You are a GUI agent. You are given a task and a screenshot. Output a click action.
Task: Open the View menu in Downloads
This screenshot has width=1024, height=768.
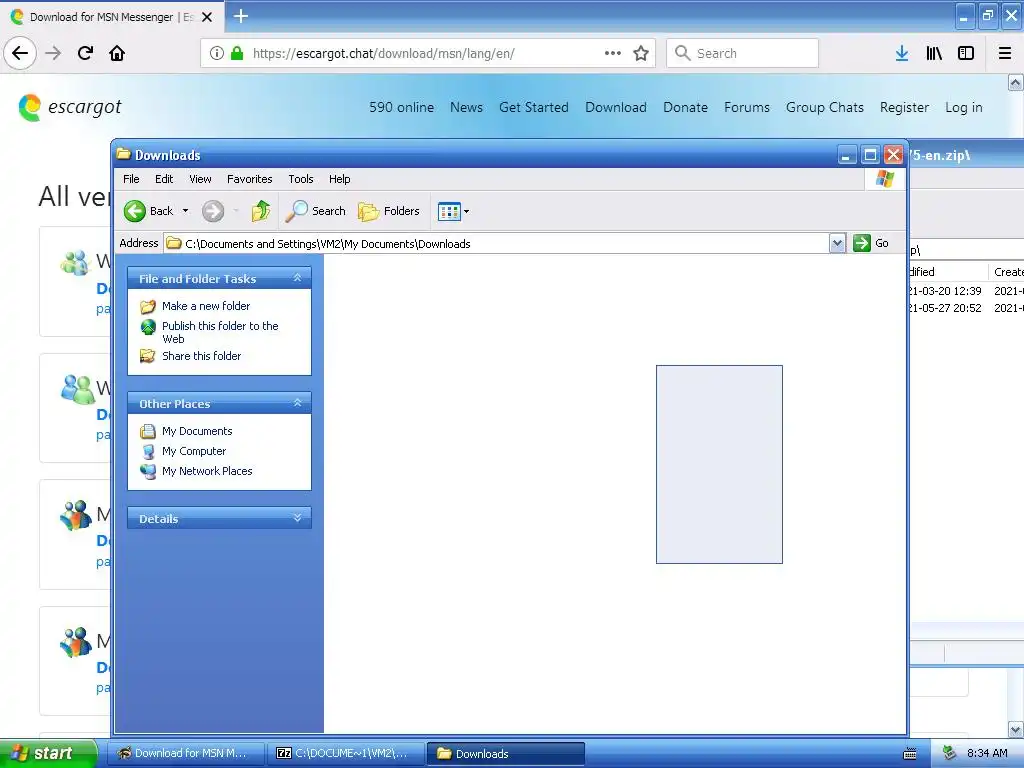pyautogui.click(x=200, y=179)
